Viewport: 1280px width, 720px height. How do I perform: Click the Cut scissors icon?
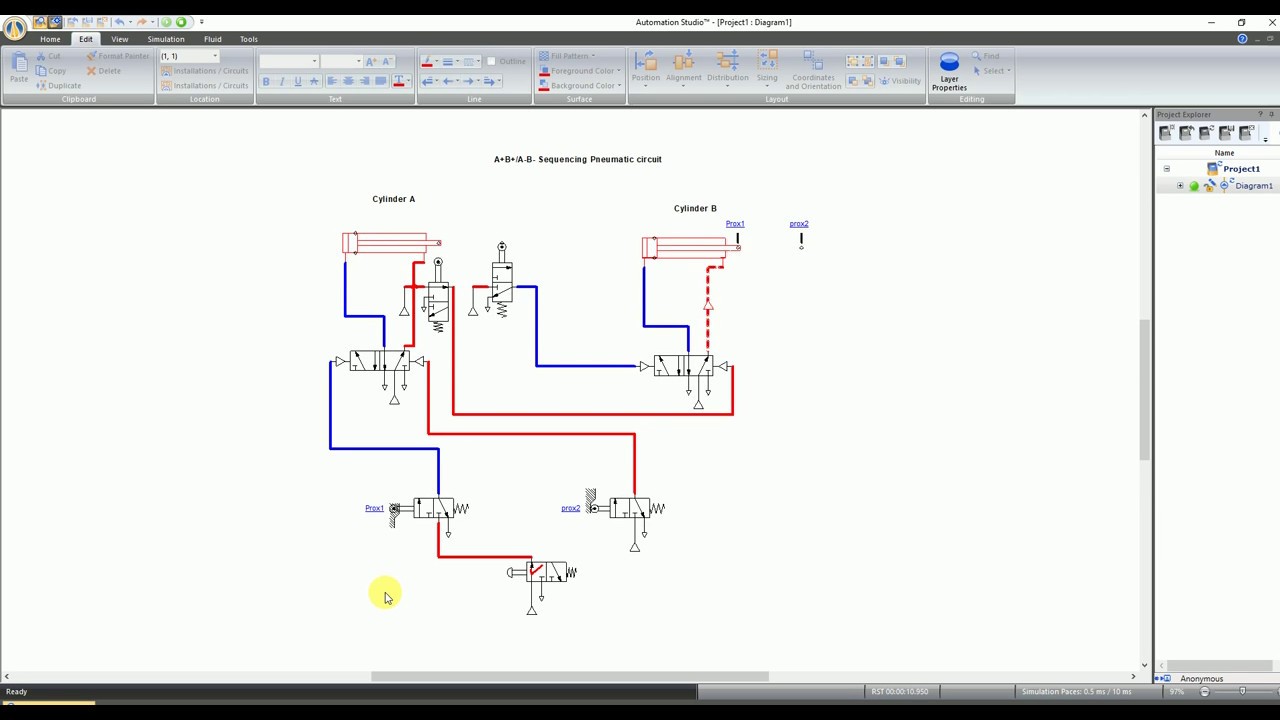click(x=41, y=57)
